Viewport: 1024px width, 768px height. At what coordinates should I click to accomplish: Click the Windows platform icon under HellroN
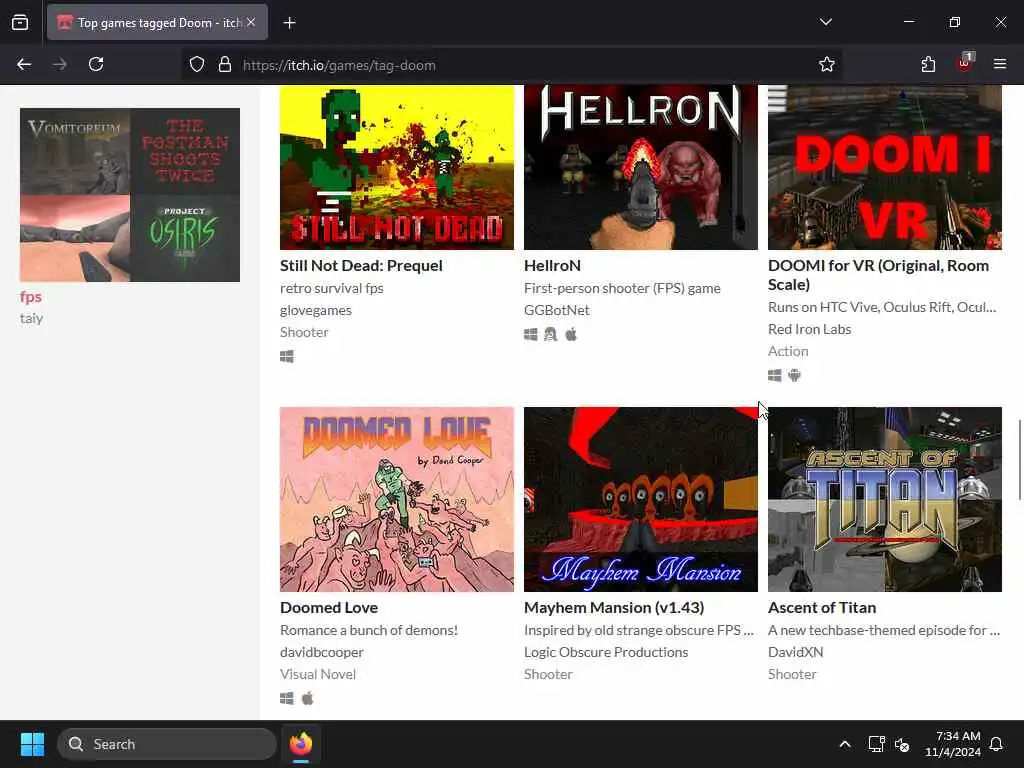click(x=530, y=334)
